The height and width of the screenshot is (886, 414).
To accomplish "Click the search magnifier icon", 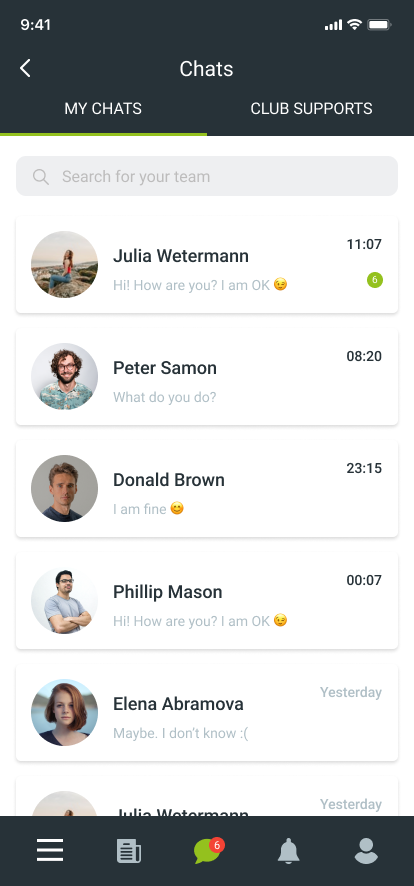I will point(41,176).
